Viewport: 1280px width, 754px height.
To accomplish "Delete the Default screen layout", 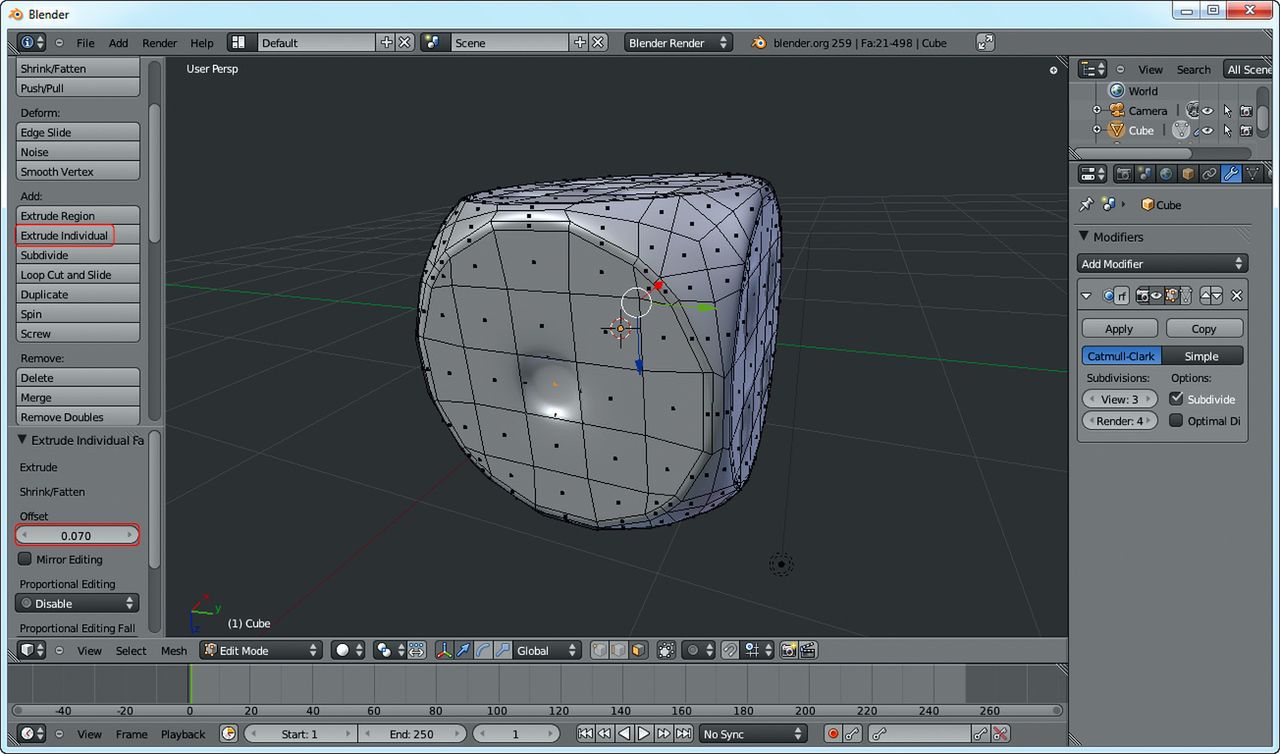I will click(405, 42).
